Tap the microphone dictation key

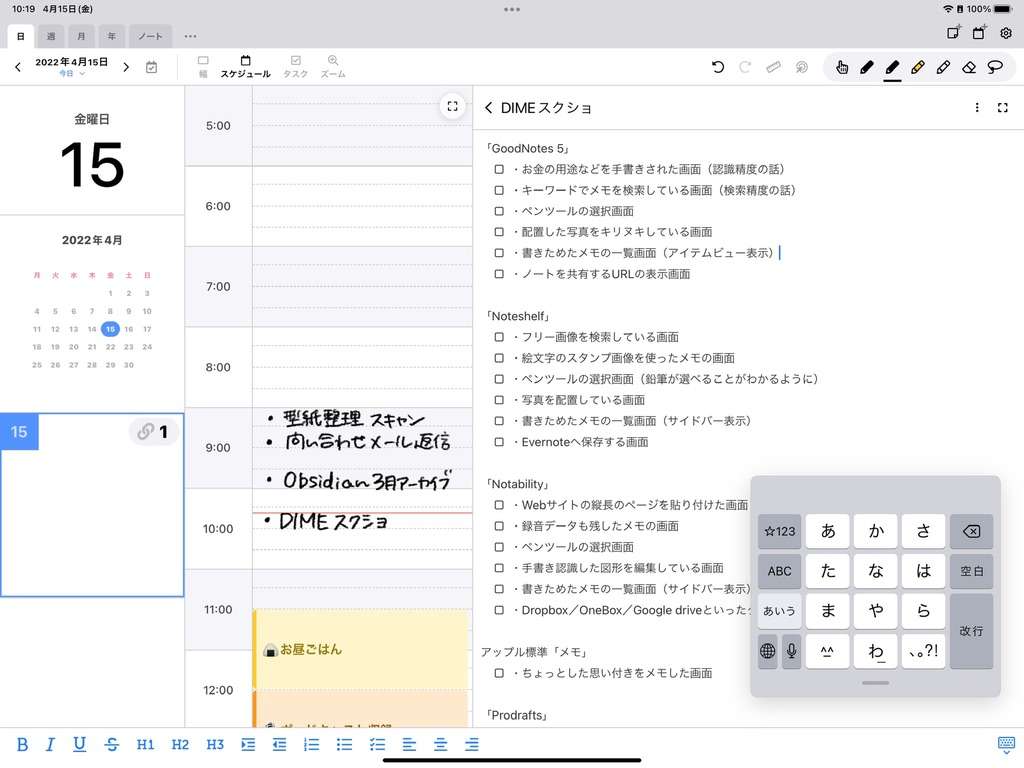click(792, 650)
